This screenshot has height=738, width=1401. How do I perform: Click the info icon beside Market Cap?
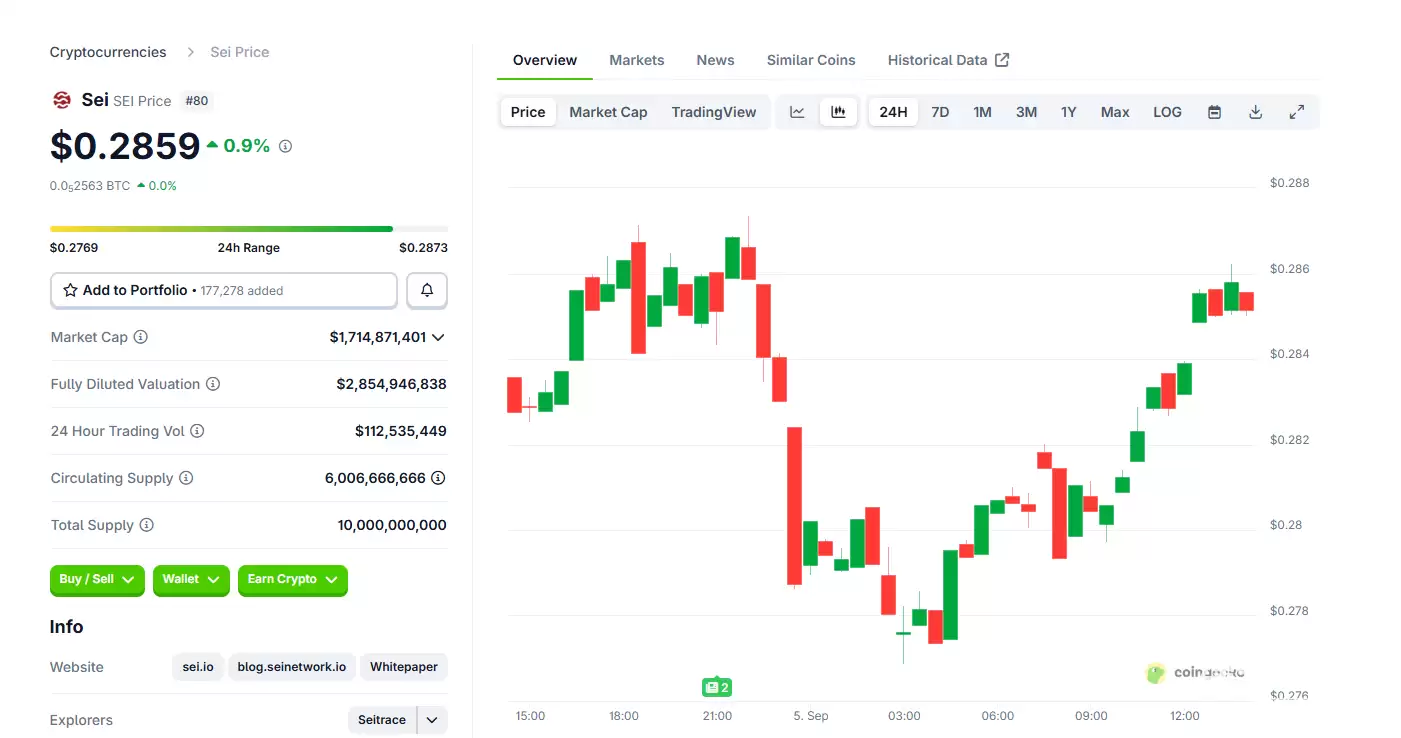click(141, 337)
